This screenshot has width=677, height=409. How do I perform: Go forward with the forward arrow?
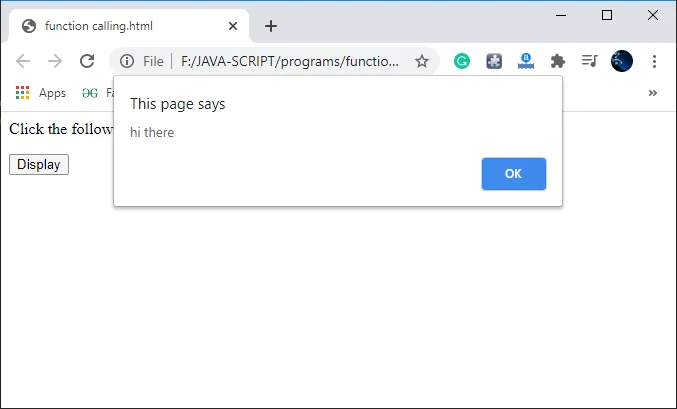[55, 61]
